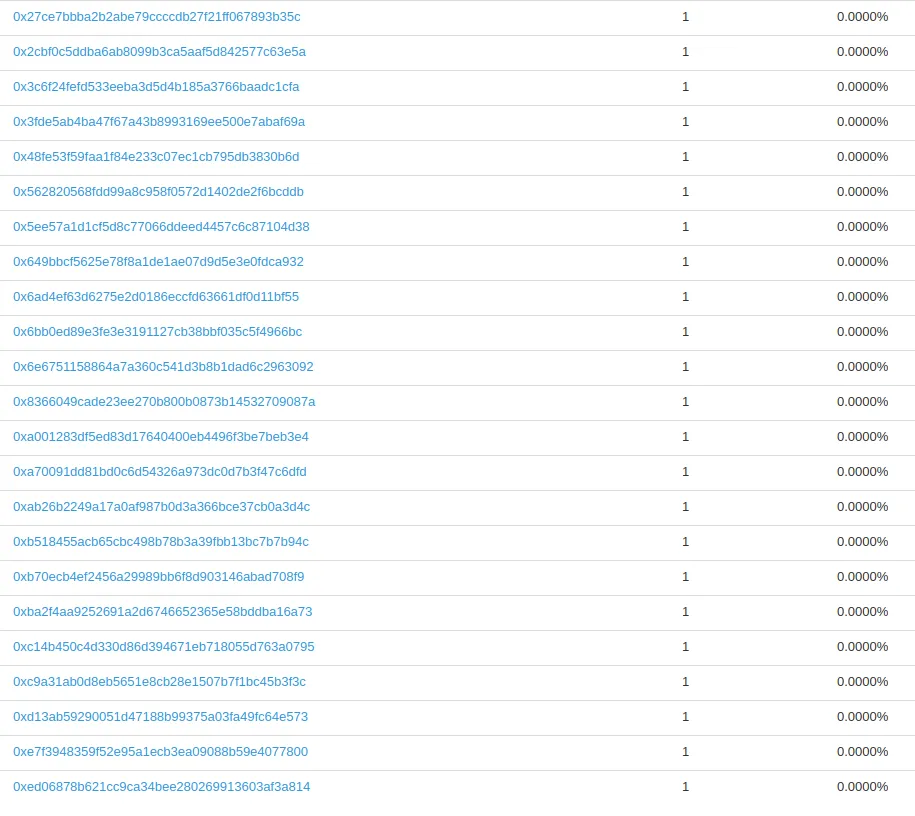Select 0.0000% in the 0x48fe53f59f row
Screen dimensions: 915x816
862,157
